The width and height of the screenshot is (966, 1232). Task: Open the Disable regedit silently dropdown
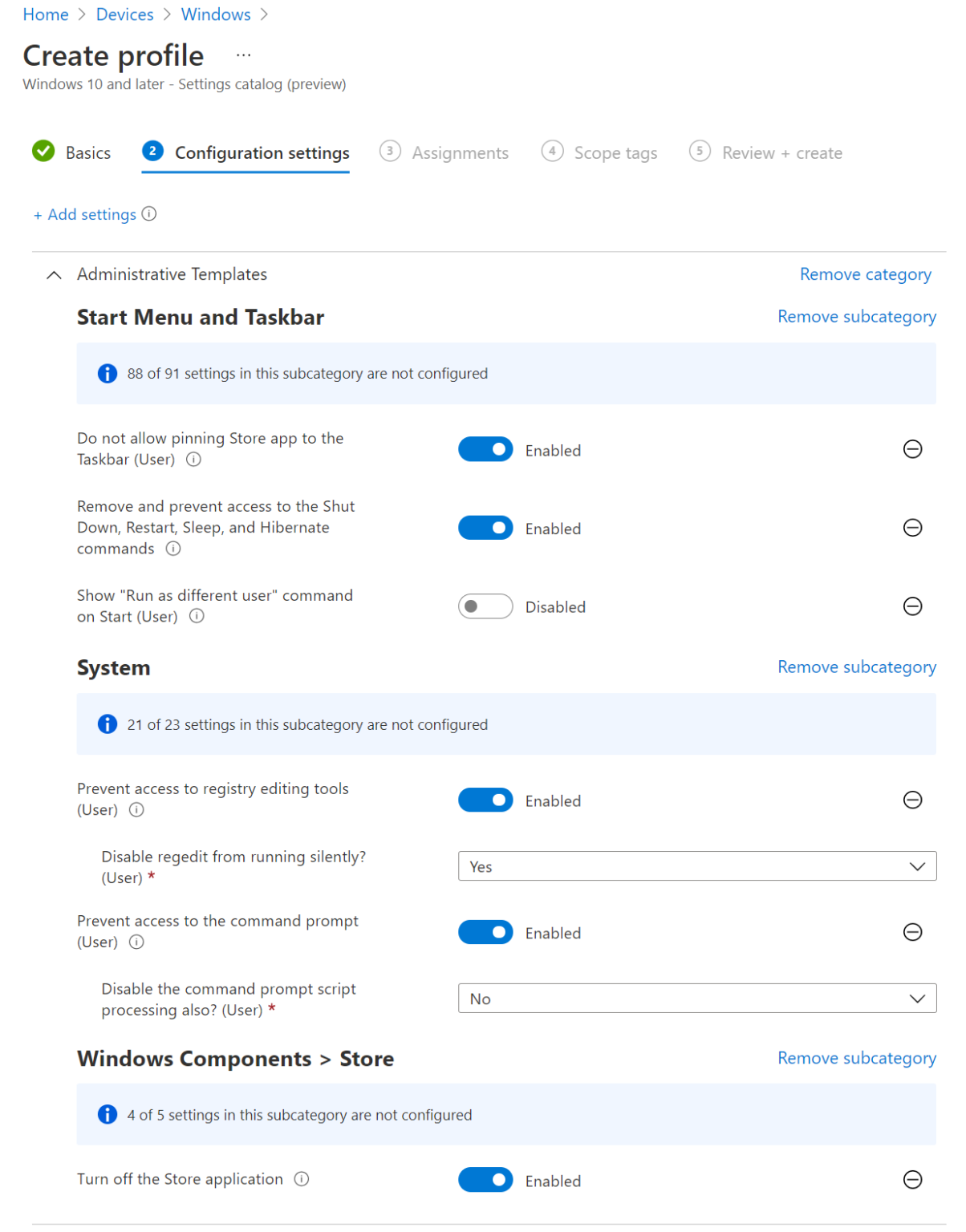[x=697, y=866]
